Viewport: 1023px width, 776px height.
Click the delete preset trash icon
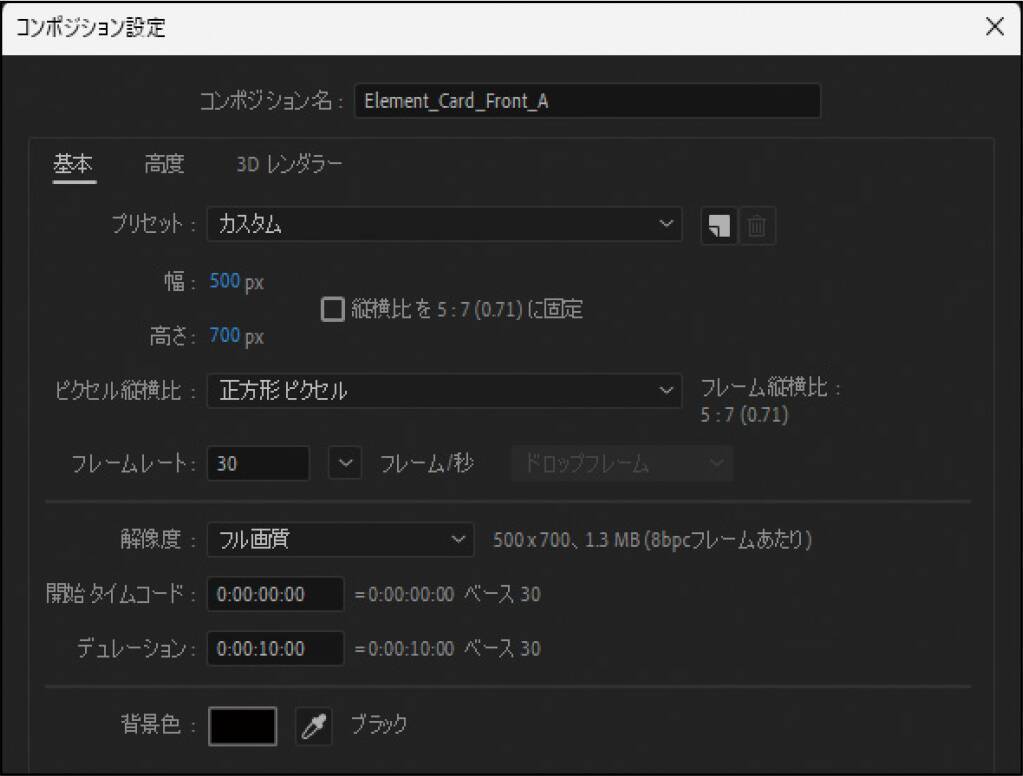pyautogui.click(x=756, y=227)
